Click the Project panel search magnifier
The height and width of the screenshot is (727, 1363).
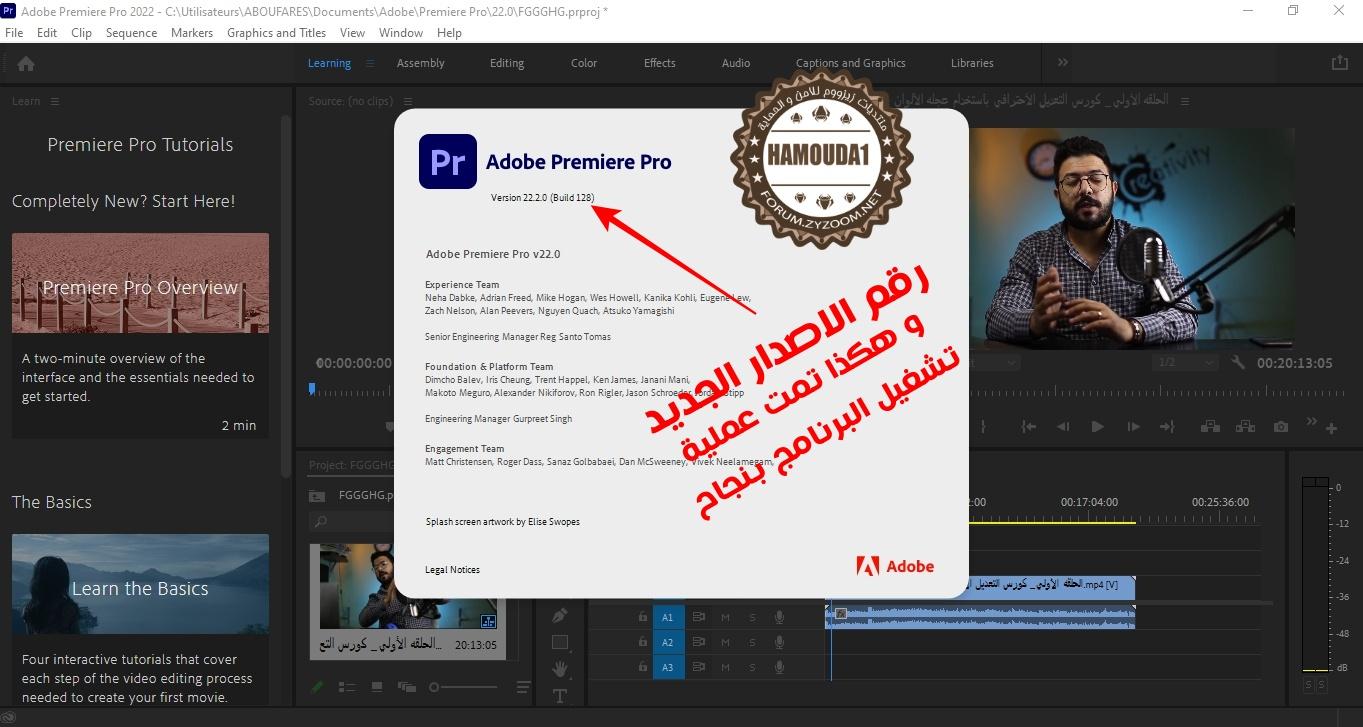pyautogui.click(x=320, y=521)
